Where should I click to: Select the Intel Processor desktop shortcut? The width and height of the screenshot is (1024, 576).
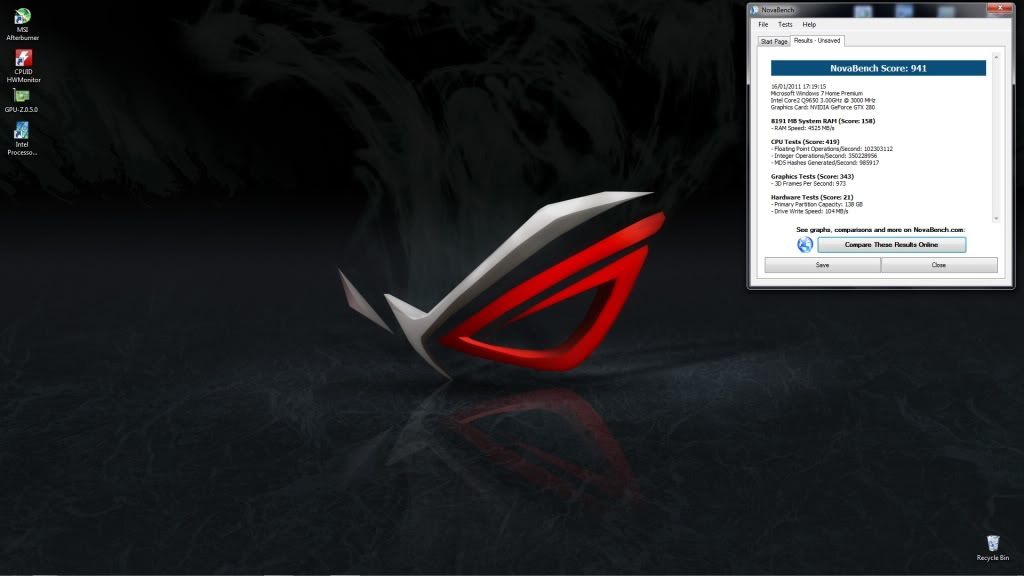click(x=22, y=138)
